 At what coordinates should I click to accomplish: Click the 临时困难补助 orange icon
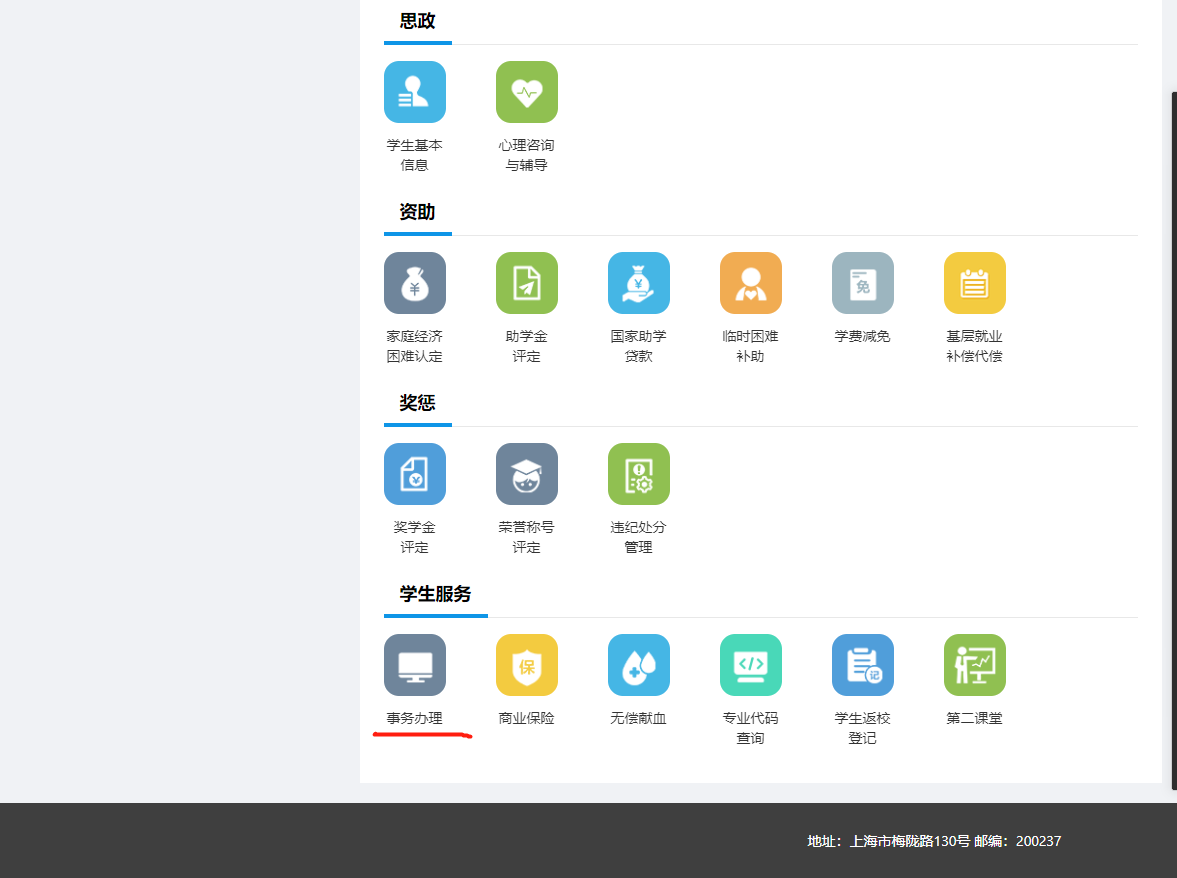click(751, 283)
